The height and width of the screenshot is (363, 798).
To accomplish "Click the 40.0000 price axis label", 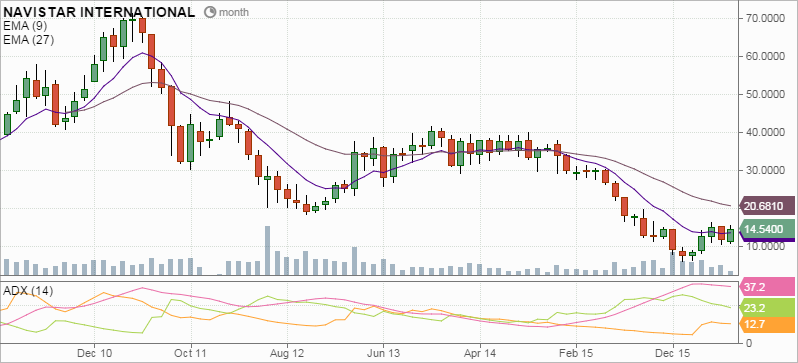I will click(764, 132).
